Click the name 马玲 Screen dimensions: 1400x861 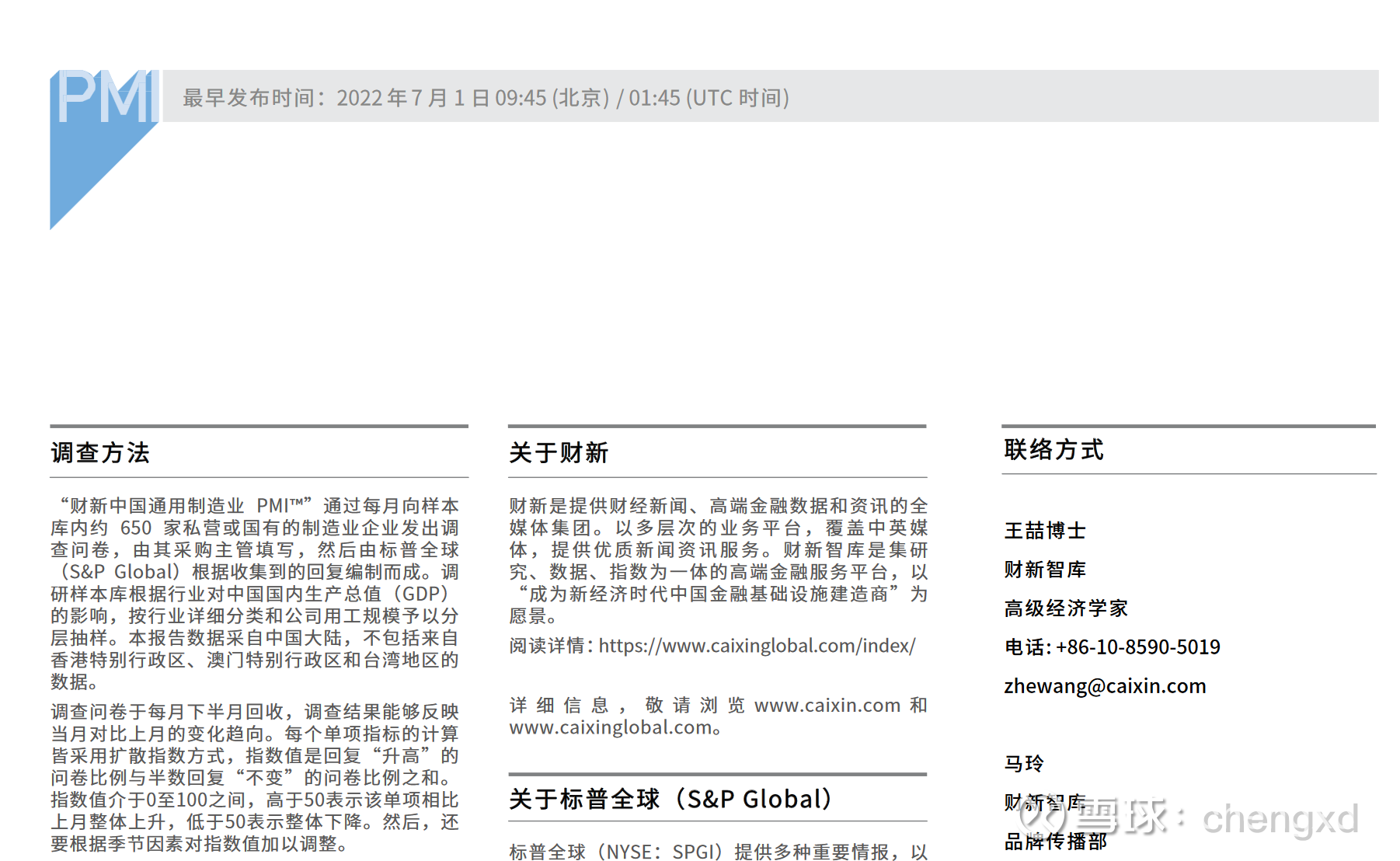(x=1022, y=764)
